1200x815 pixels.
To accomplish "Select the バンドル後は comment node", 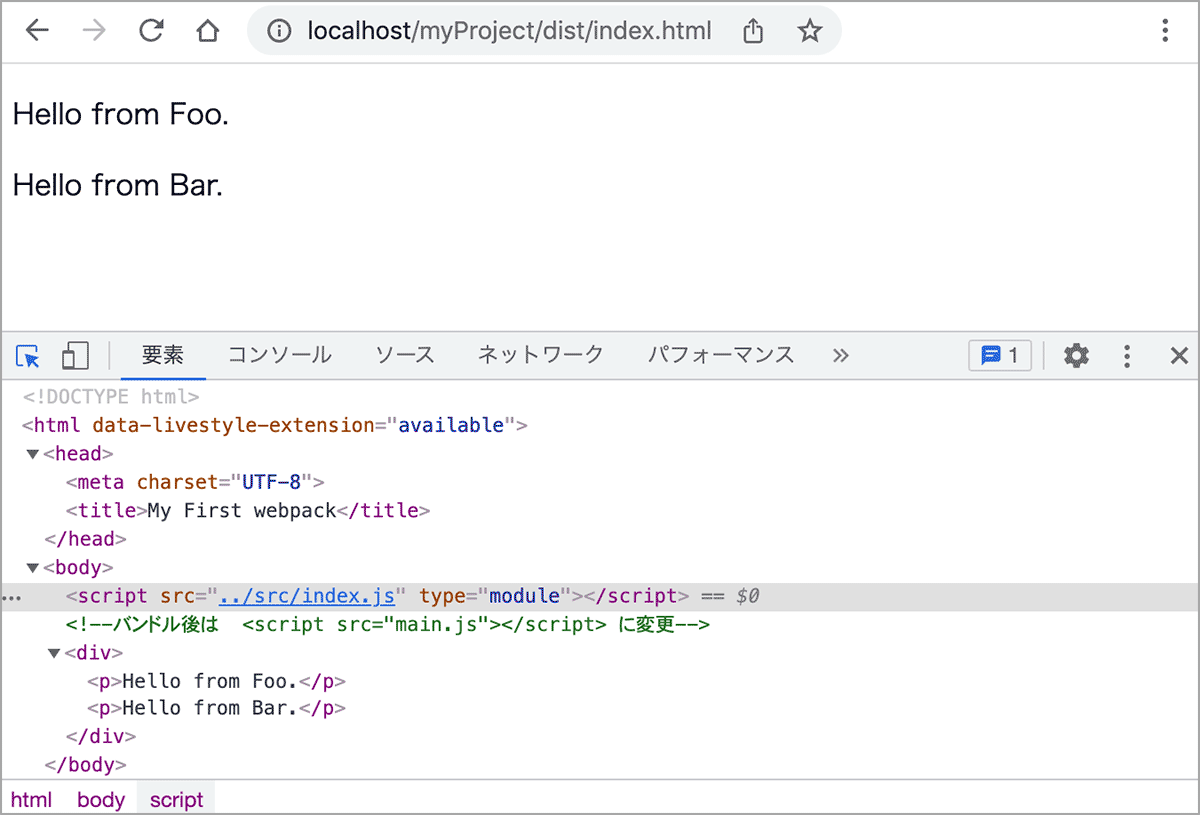I will [387, 625].
